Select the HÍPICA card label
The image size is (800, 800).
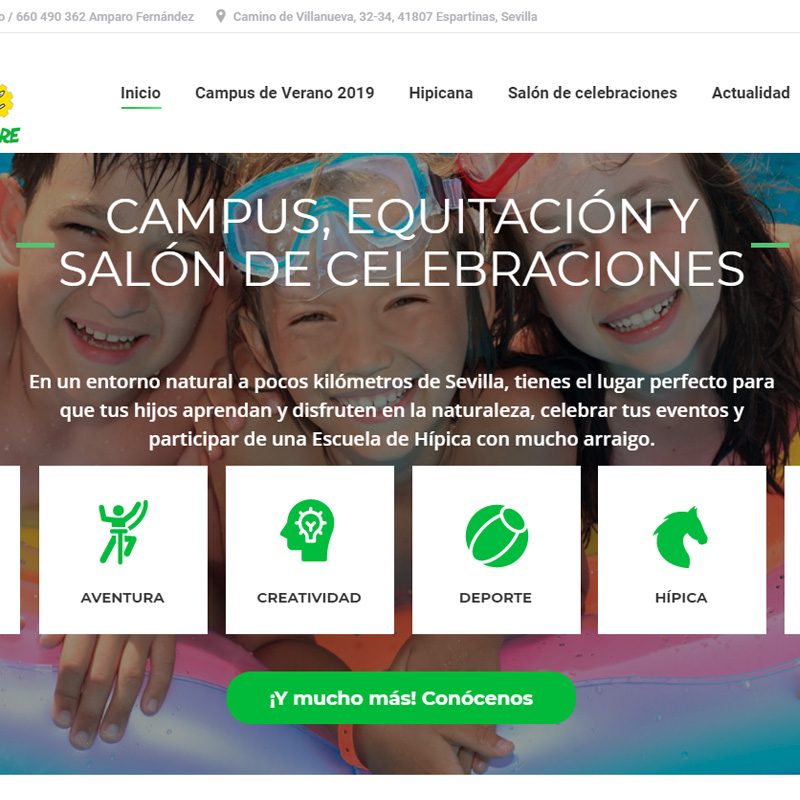tap(681, 597)
